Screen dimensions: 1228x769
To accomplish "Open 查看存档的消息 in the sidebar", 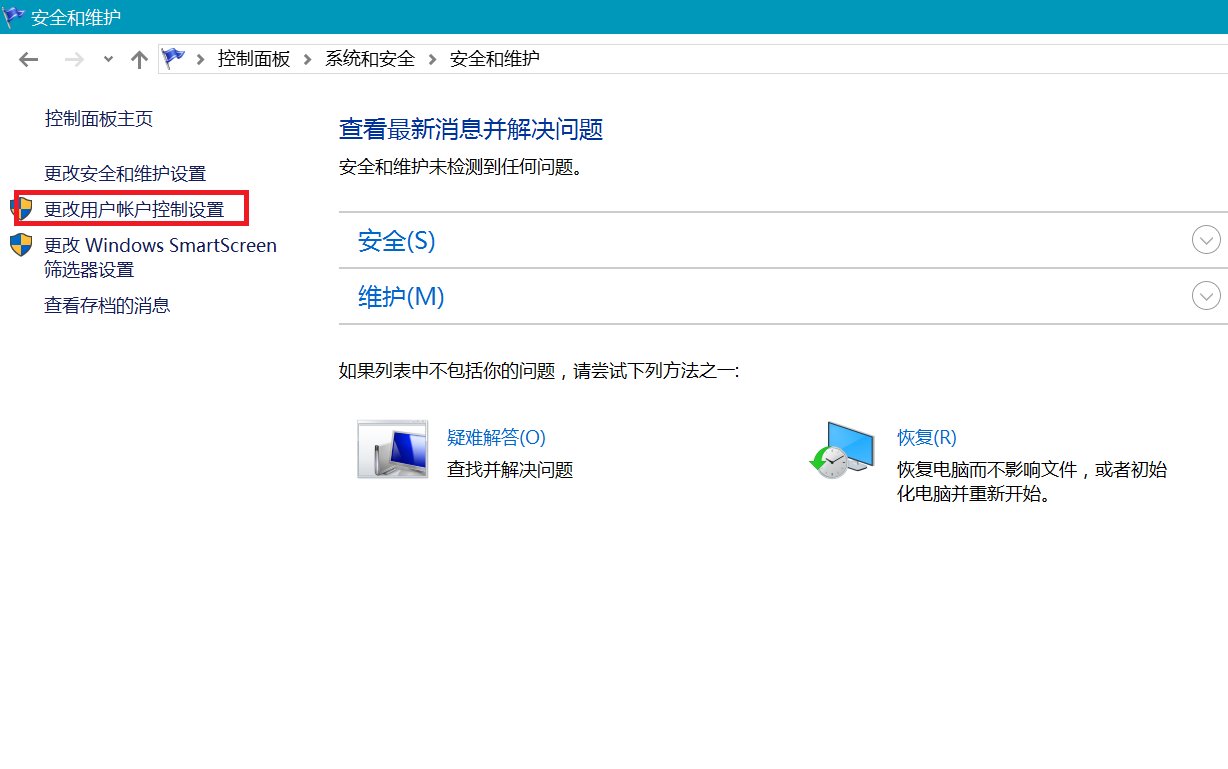I will point(106,305).
